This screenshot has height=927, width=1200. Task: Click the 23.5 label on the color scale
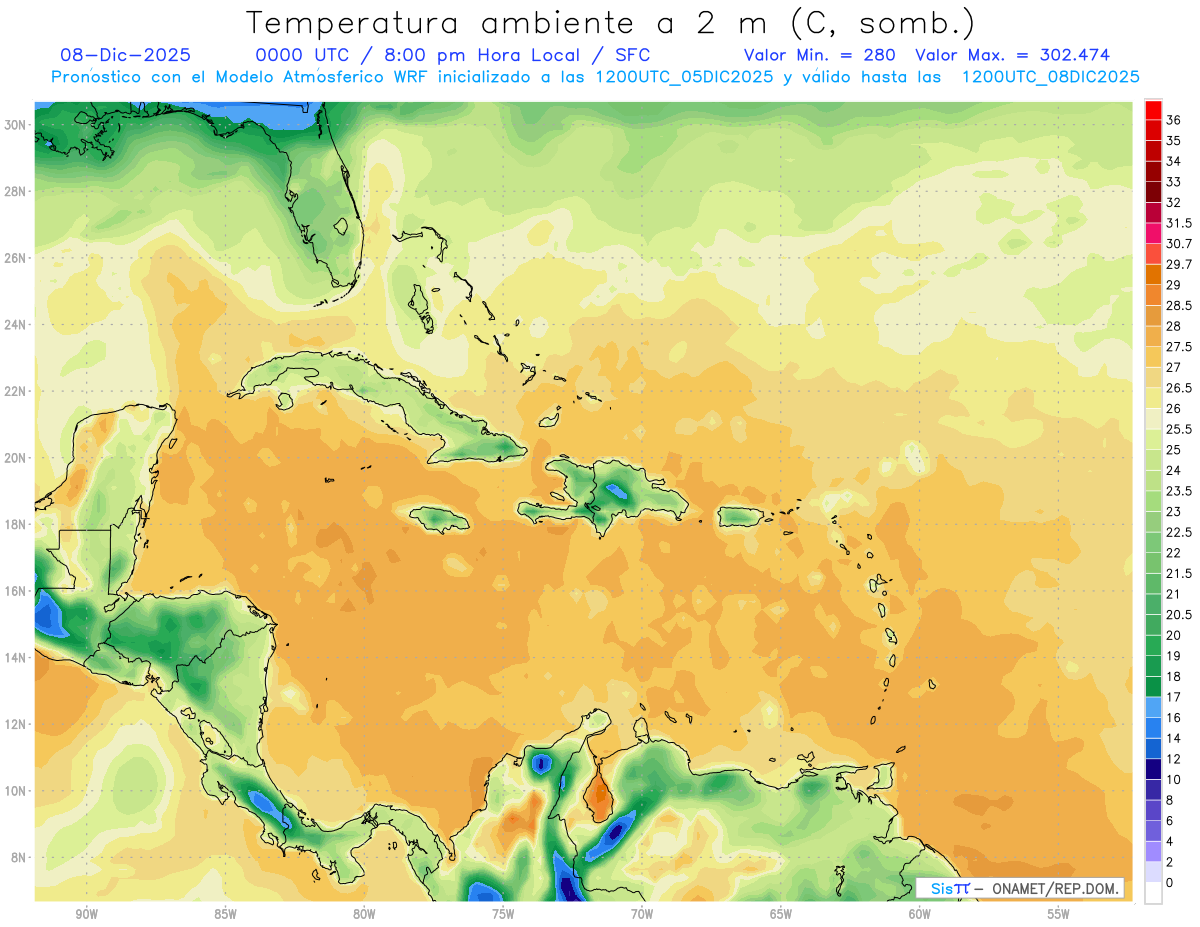click(x=1178, y=491)
